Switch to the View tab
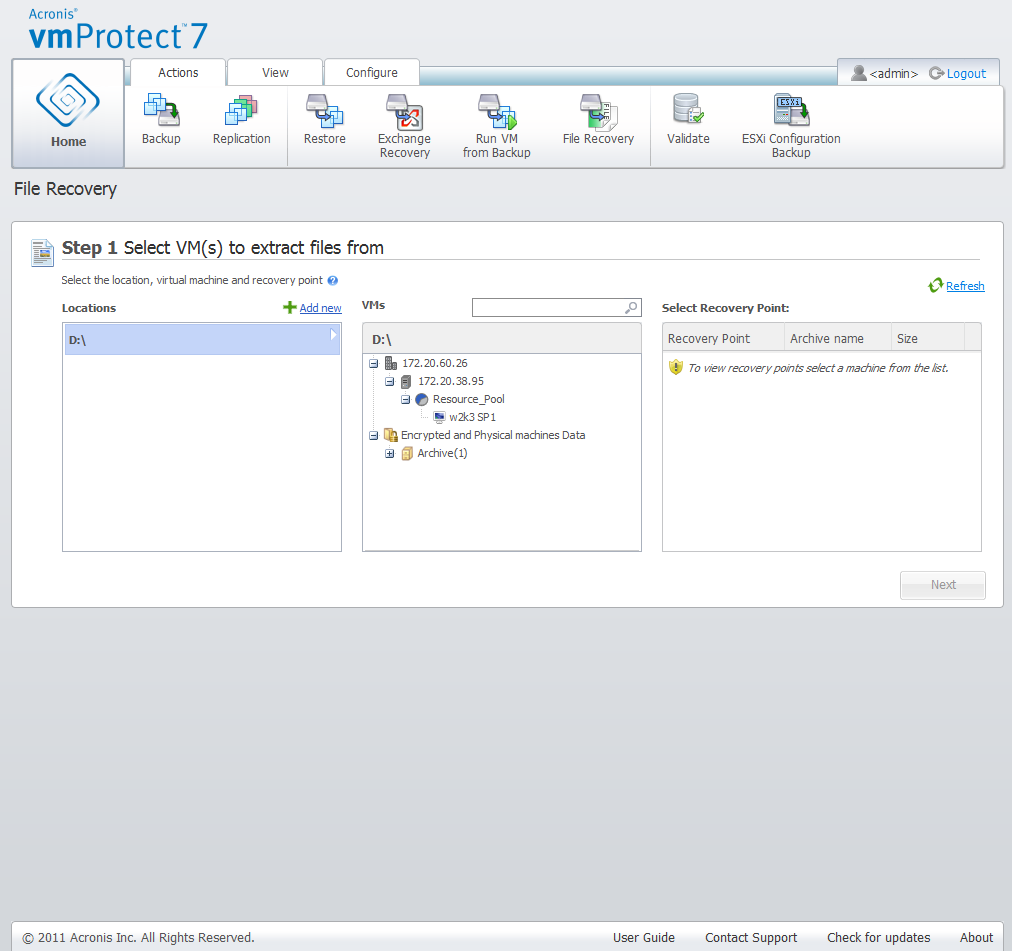The height and width of the screenshot is (951, 1012). (x=275, y=72)
